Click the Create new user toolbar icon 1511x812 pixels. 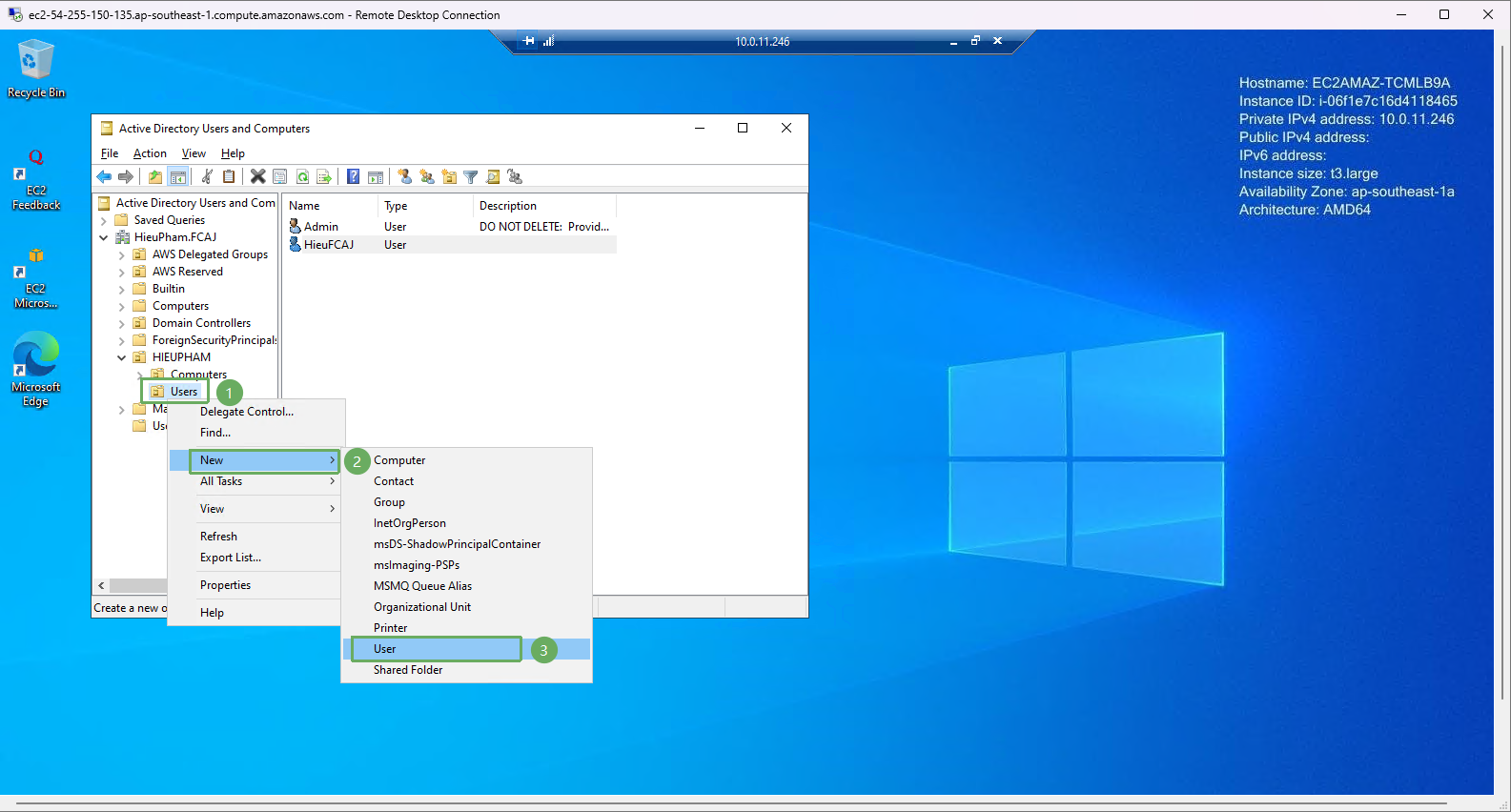click(405, 176)
